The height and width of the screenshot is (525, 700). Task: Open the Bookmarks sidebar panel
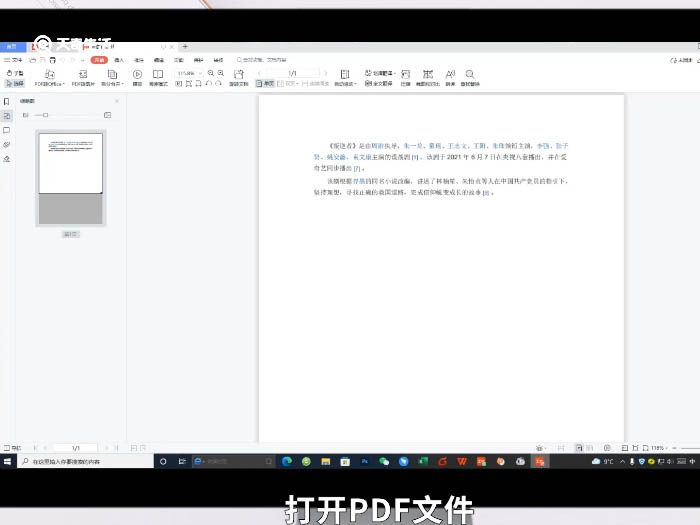[7, 101]
